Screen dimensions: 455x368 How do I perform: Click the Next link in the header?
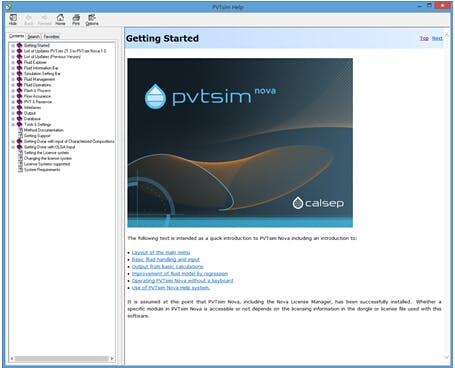437,38
